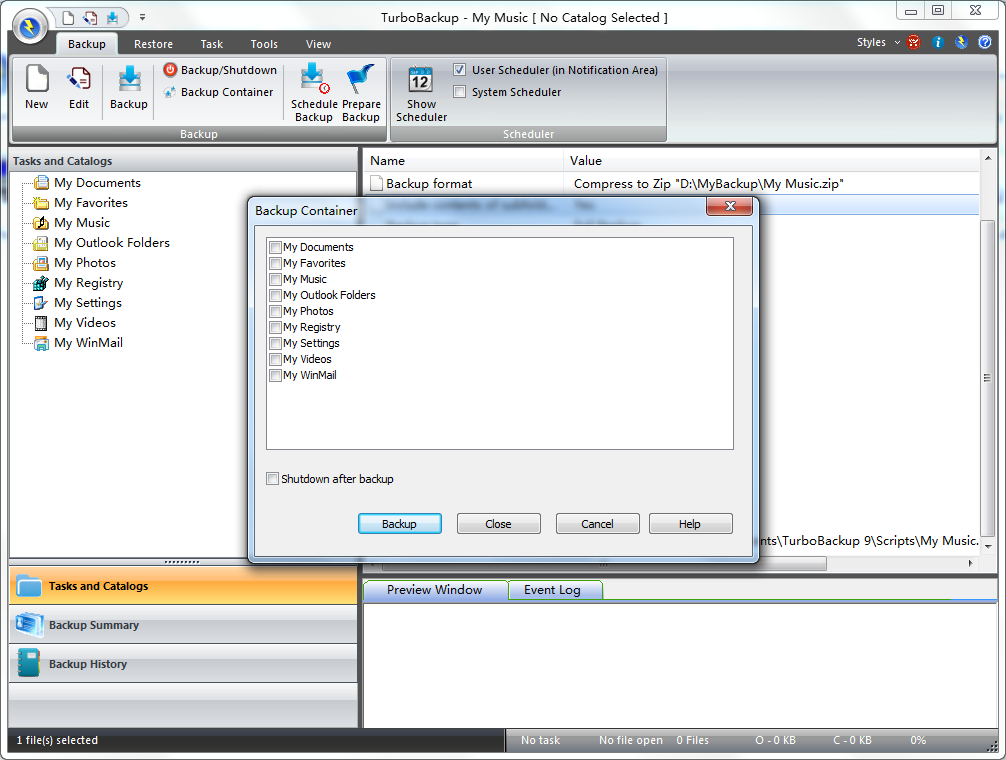Image resolution: width=1006 pixels, height=760 pixels.
Task: Check My WinMail in Backup Container dialog
Action: [276, 375]
